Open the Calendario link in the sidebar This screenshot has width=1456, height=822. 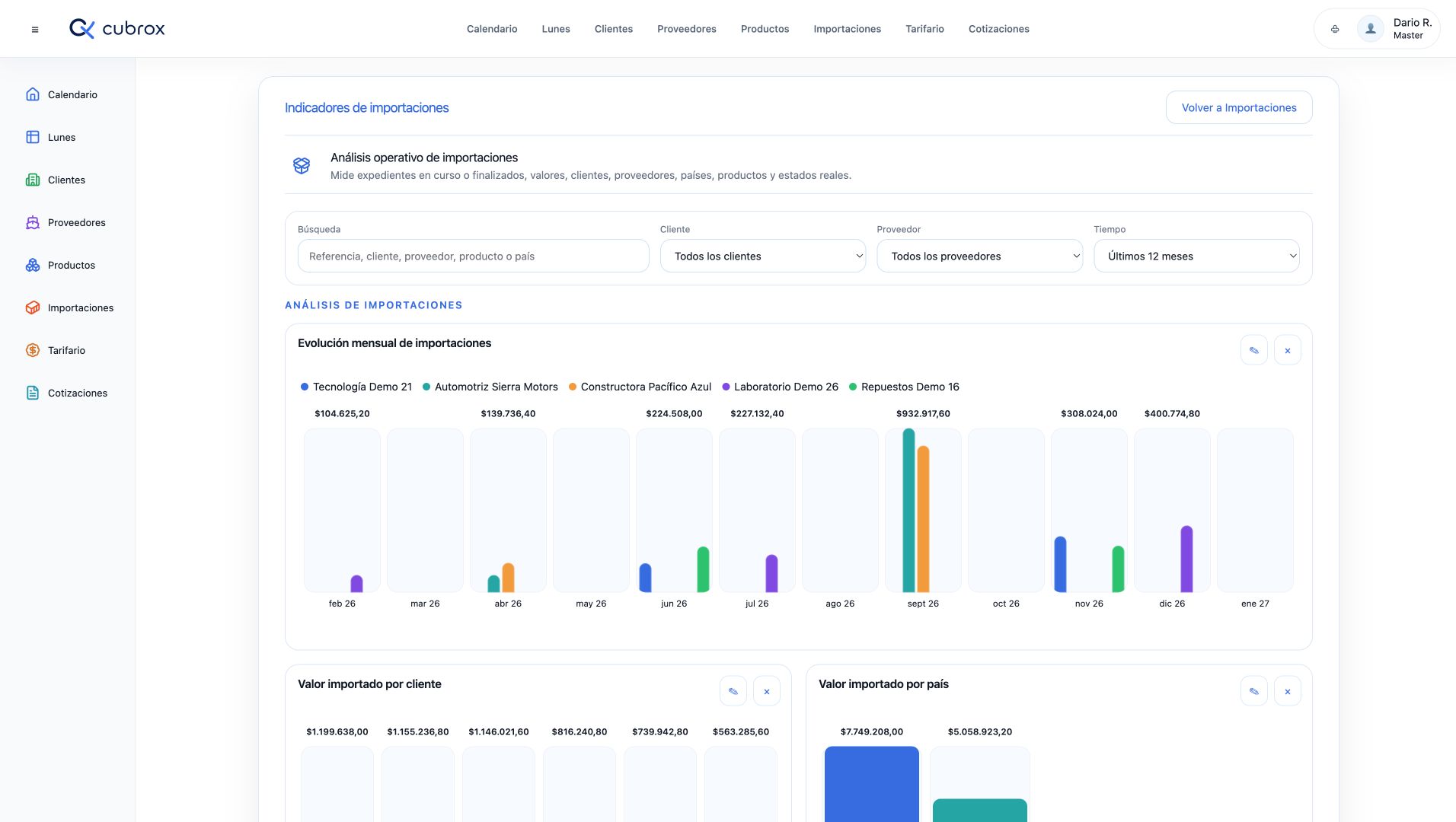[72, 94]
